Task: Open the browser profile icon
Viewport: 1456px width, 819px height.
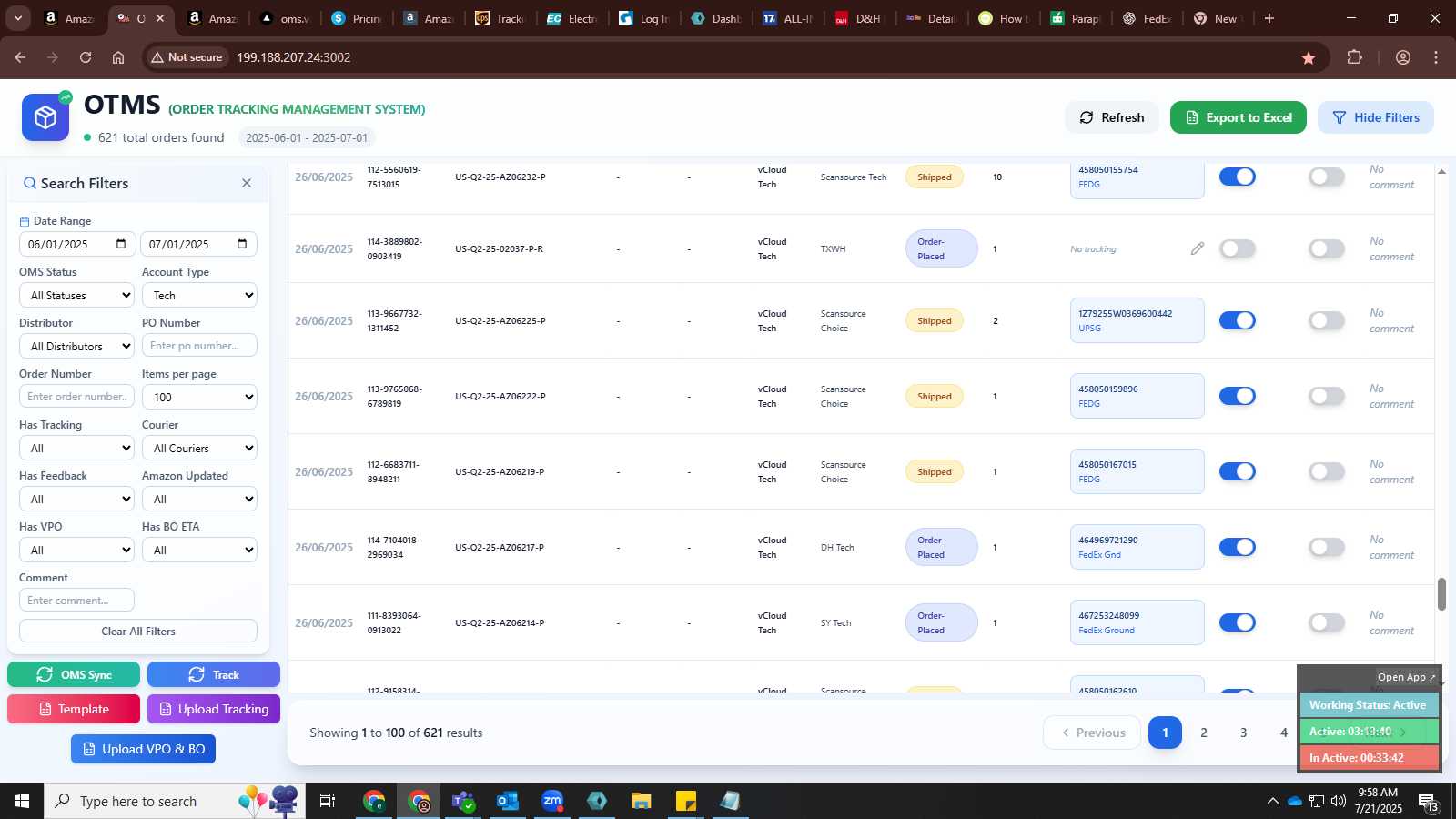Action: 1403,57
